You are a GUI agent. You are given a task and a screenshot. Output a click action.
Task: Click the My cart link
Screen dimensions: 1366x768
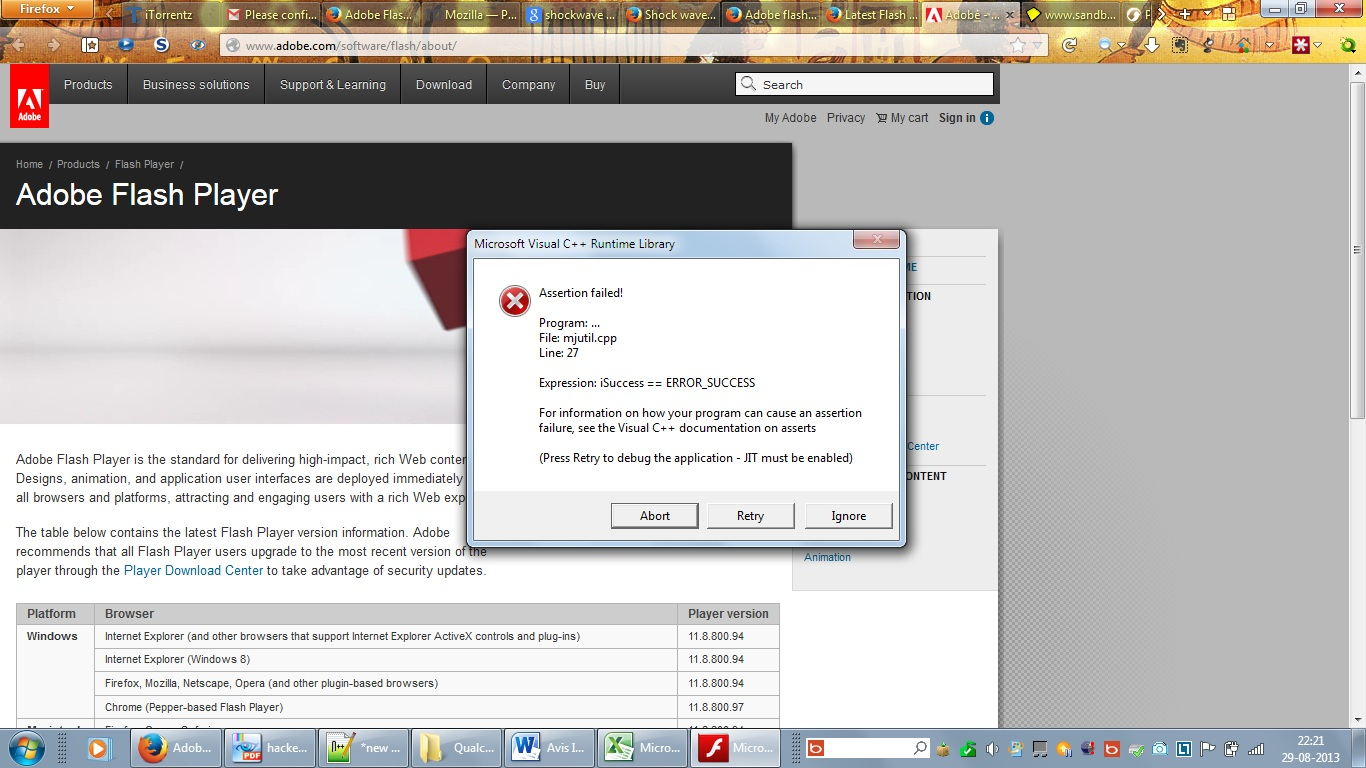pyautogui.click(x=902, y=118)
